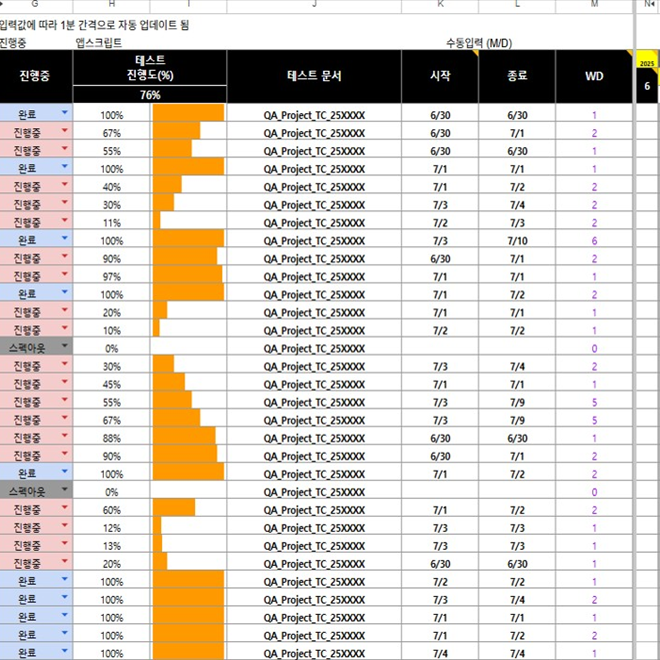Click the 수동입력 (M/D) label

(479, 43)
